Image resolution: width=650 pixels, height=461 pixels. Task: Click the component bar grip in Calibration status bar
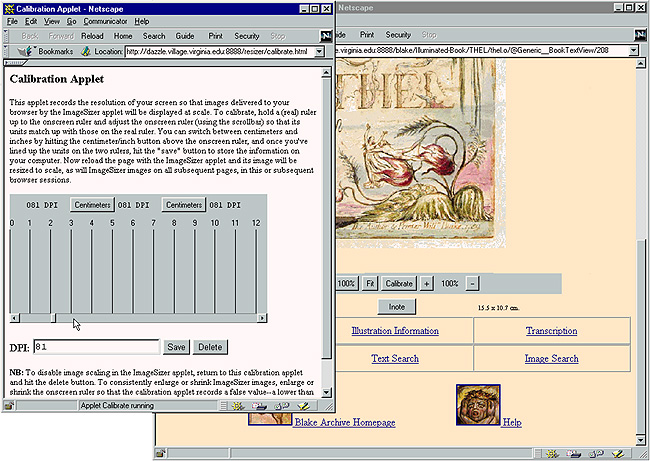coord(223,406)
